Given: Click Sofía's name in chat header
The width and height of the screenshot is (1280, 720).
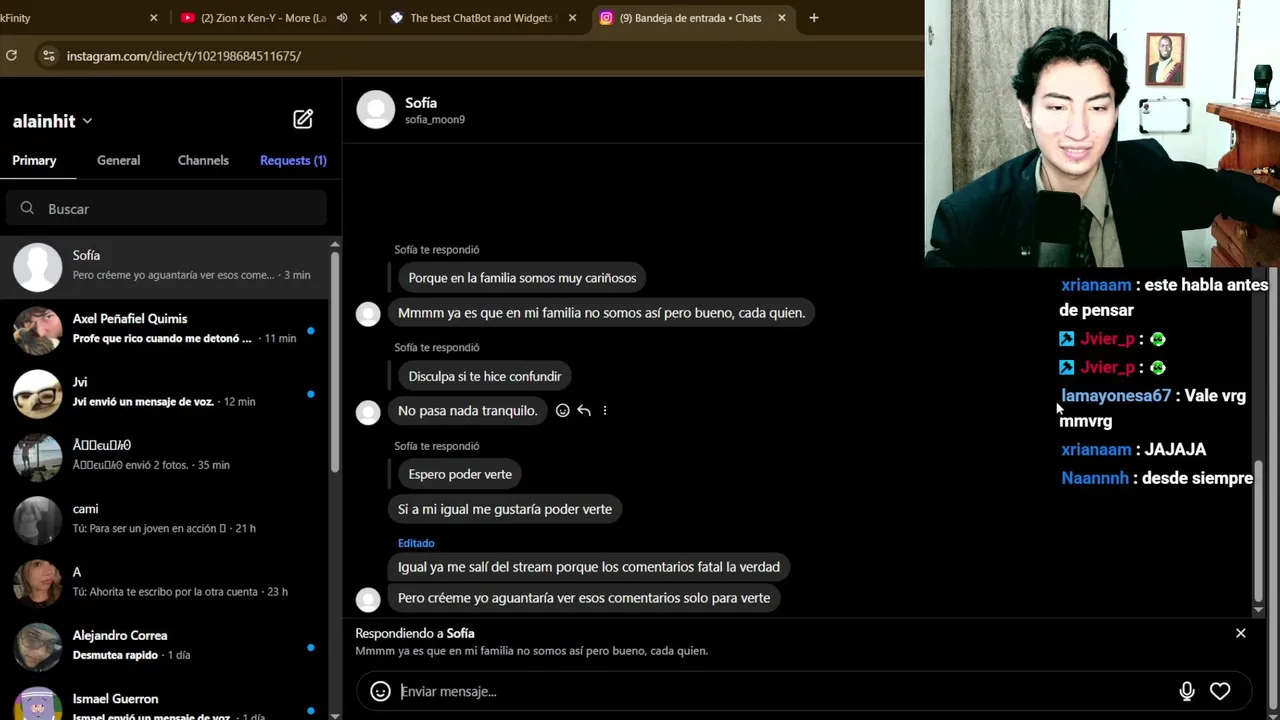Looking at the screenshot, I should point(421,103).
